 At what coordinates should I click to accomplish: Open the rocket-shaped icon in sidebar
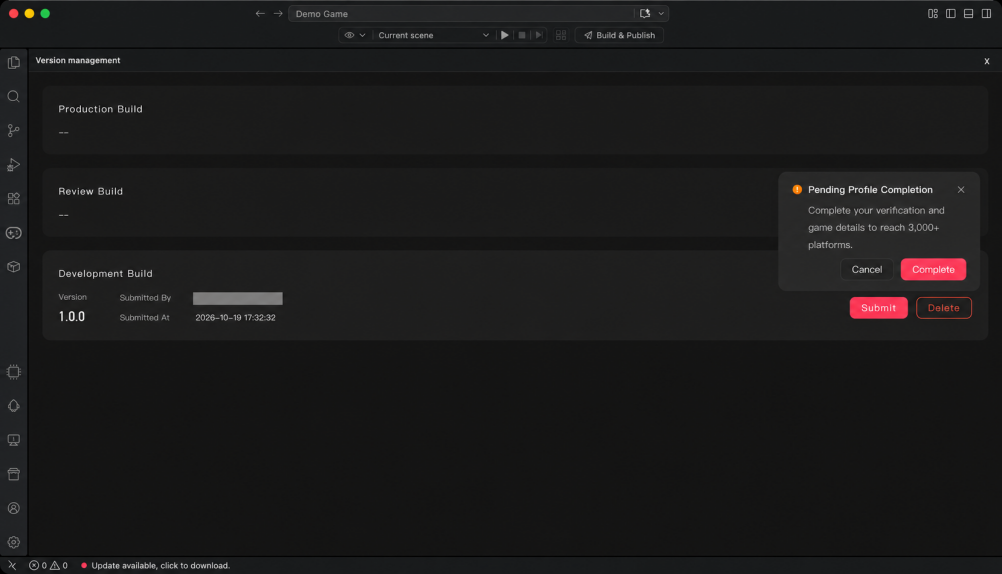pos(13,406)
